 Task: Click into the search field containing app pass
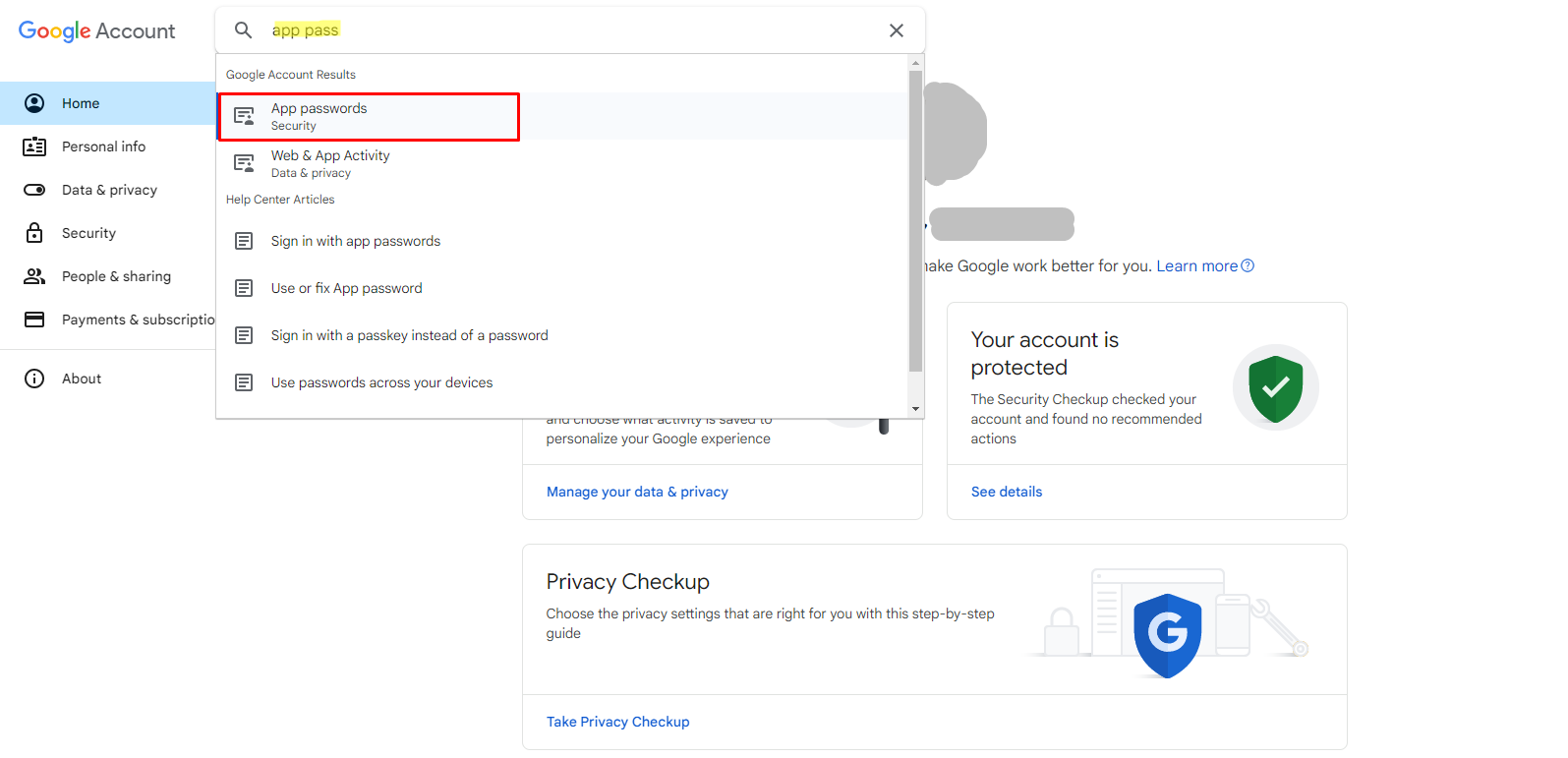(x=570, y=30)
